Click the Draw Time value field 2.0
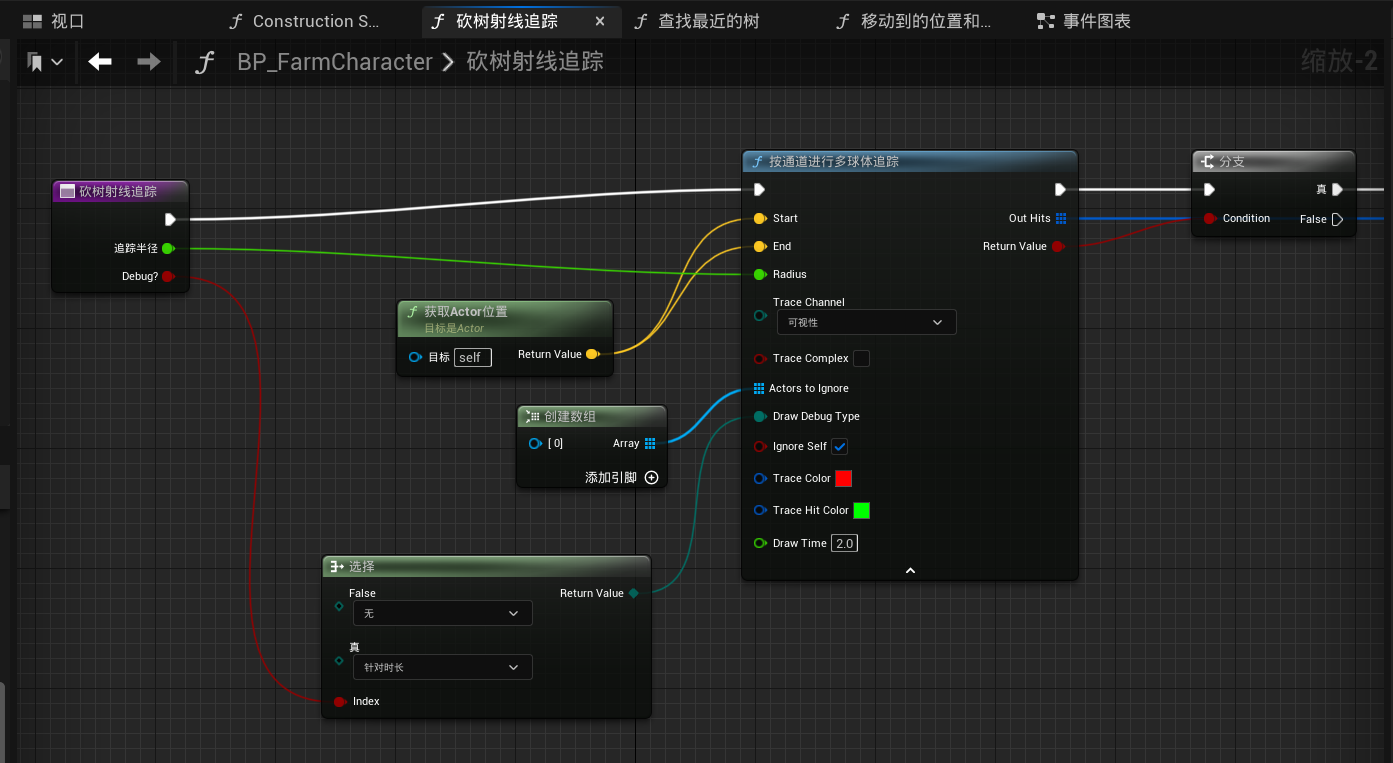 pyautogui.click(x=845, y=543)
